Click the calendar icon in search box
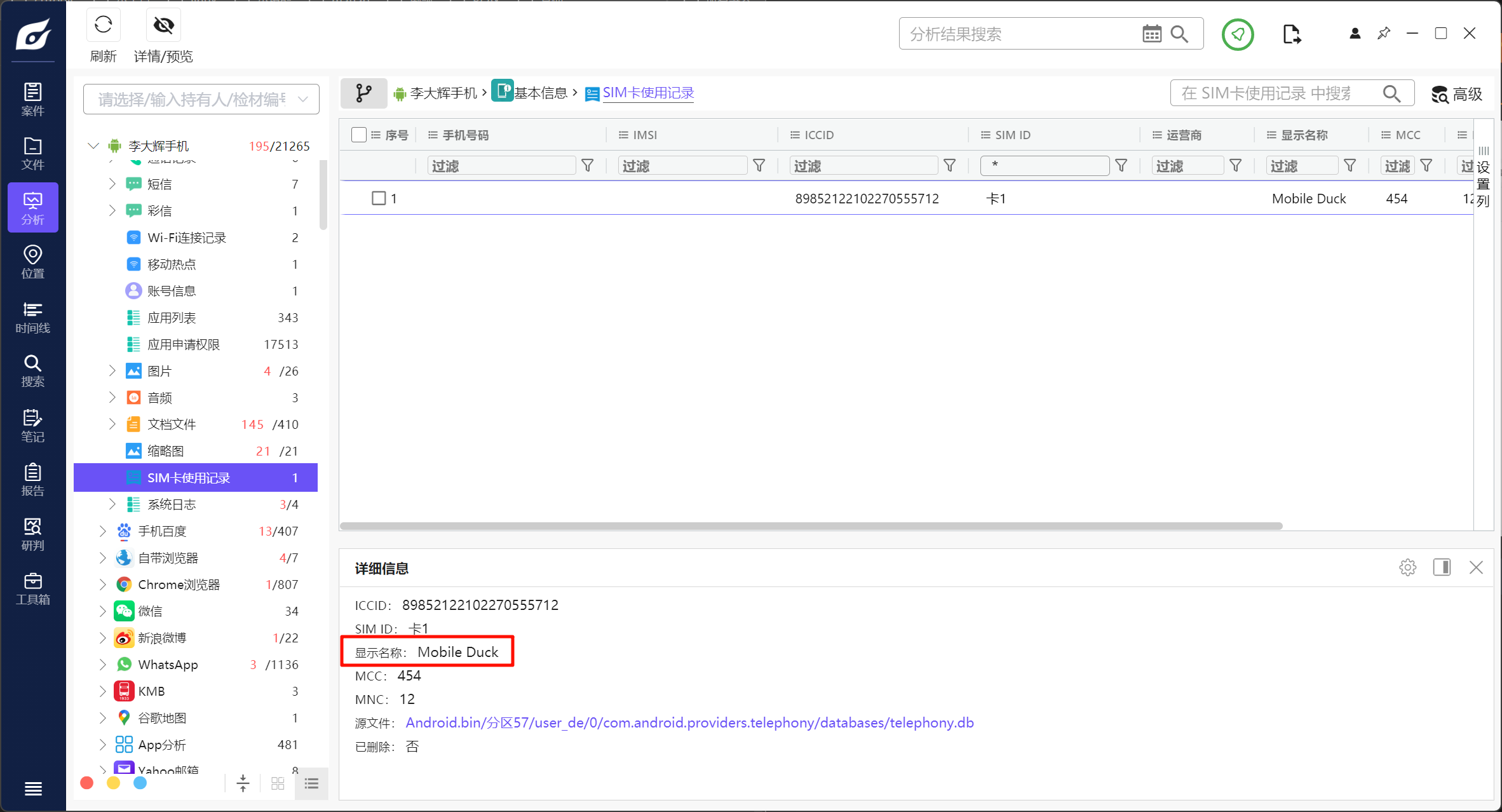This screenshot has height=812, width=1502. [x=1151, y=34]
